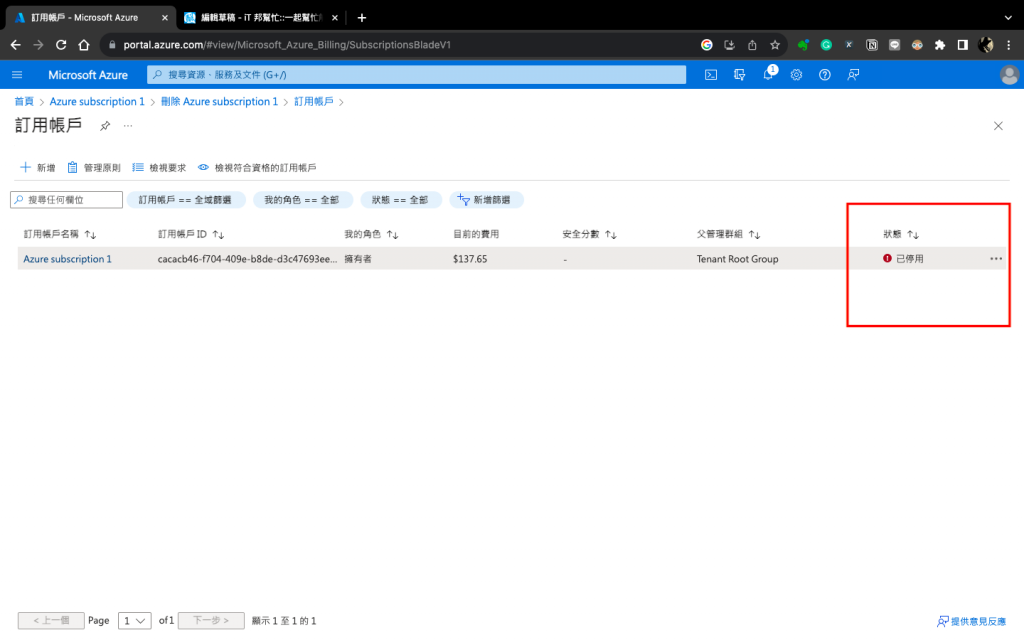Open the share icon in the address bar
This screenshot has width=1024, height=640.
point(752,44)
